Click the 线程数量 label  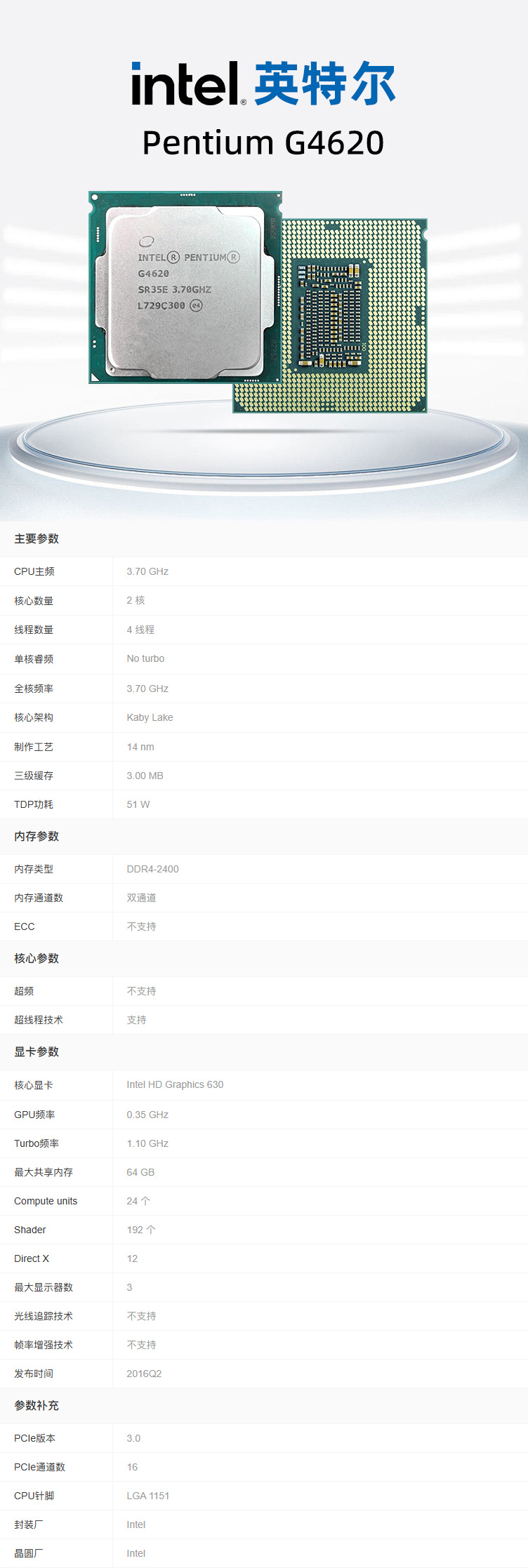[34, 630]
